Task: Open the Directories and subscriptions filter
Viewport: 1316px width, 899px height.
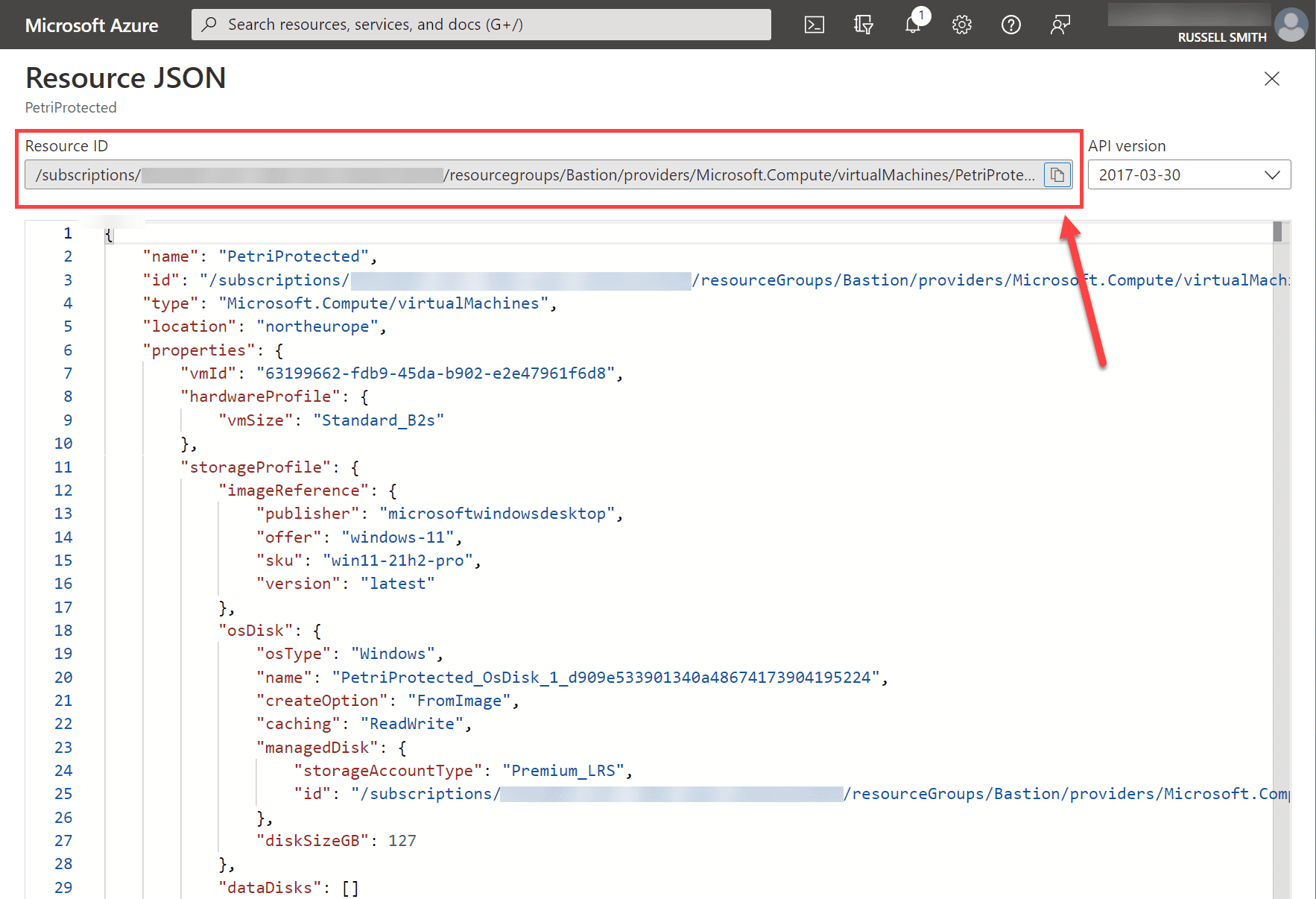Action: point(863,24)
